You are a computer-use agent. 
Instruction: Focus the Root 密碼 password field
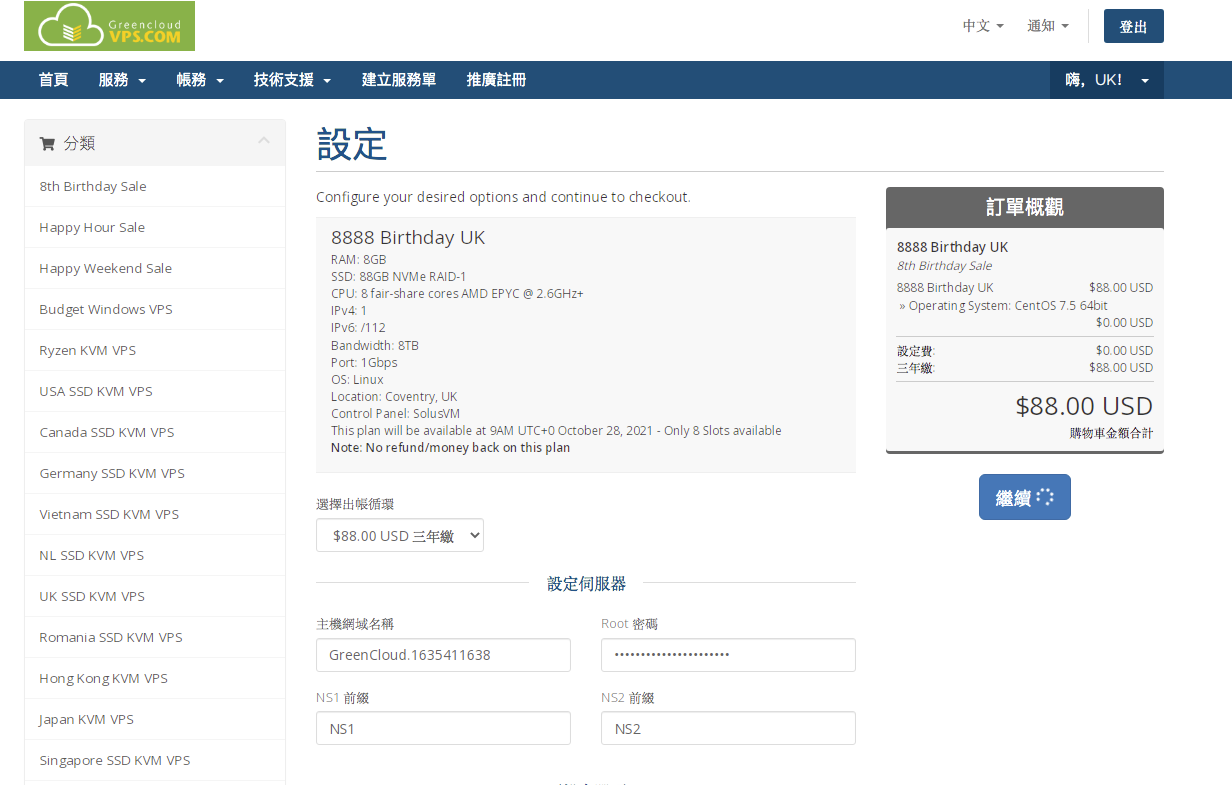tap(728, 655)
